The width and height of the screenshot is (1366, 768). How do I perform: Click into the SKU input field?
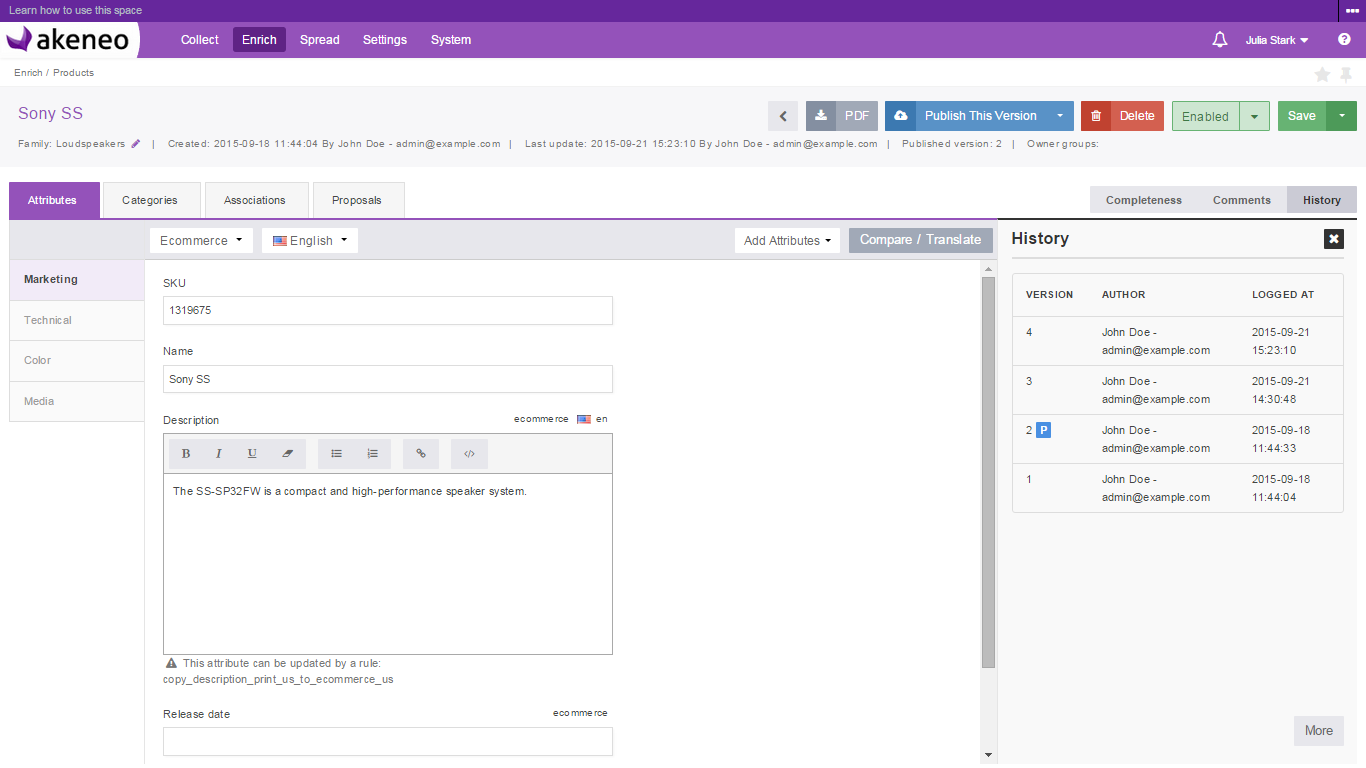click(x=388, y=311)
